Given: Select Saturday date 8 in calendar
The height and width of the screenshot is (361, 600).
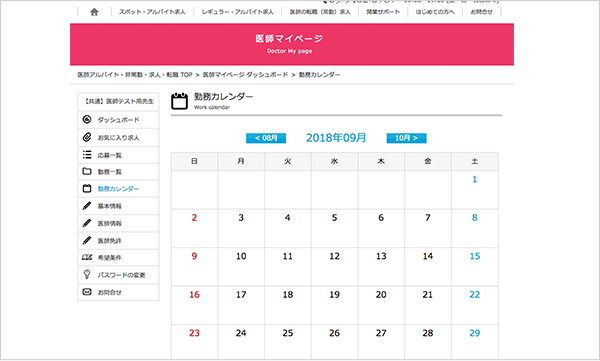Looking at the screenshot, I should click(x=474, y=217).
